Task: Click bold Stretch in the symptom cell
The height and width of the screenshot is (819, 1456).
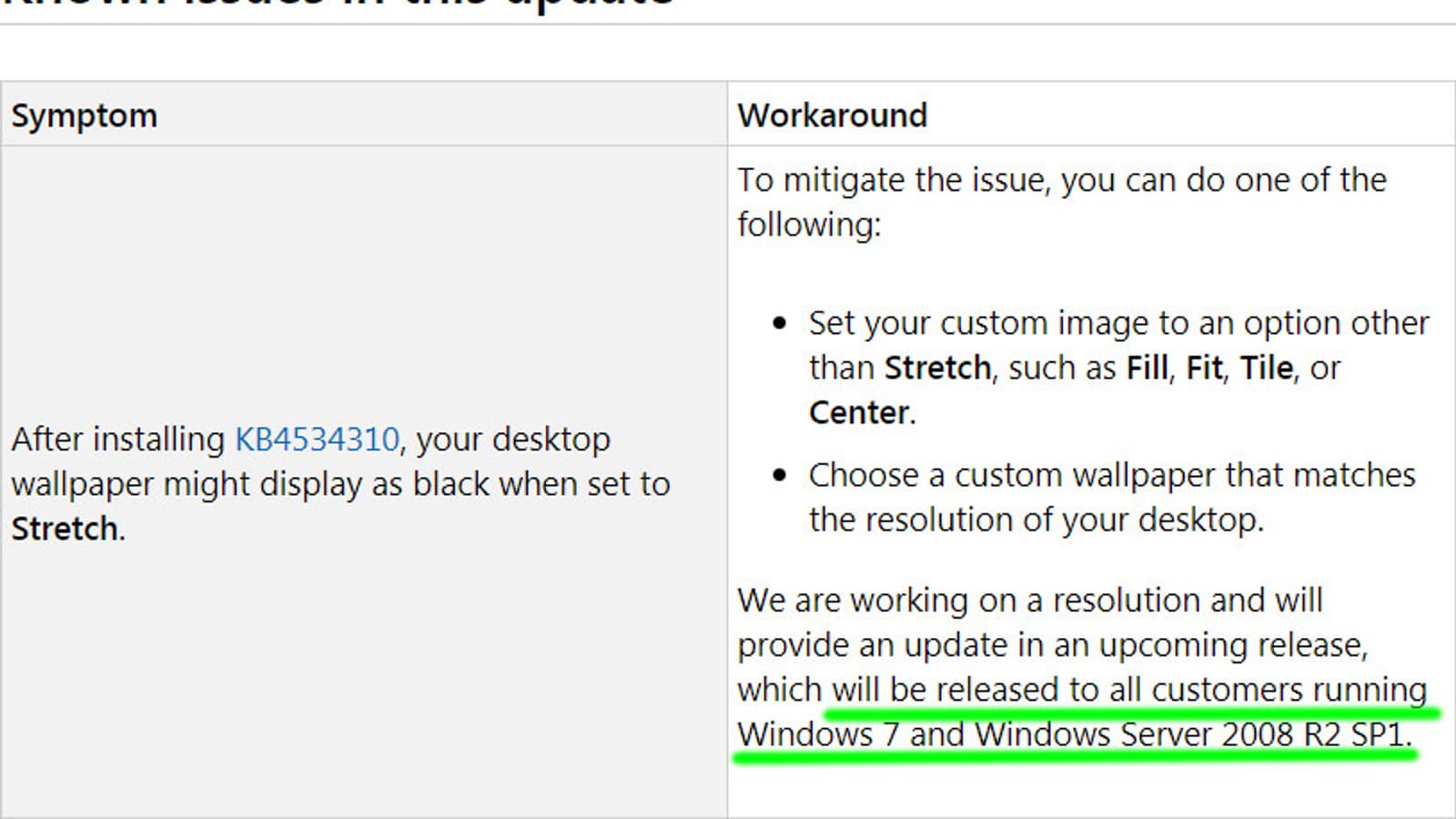Action: [64, 529]
